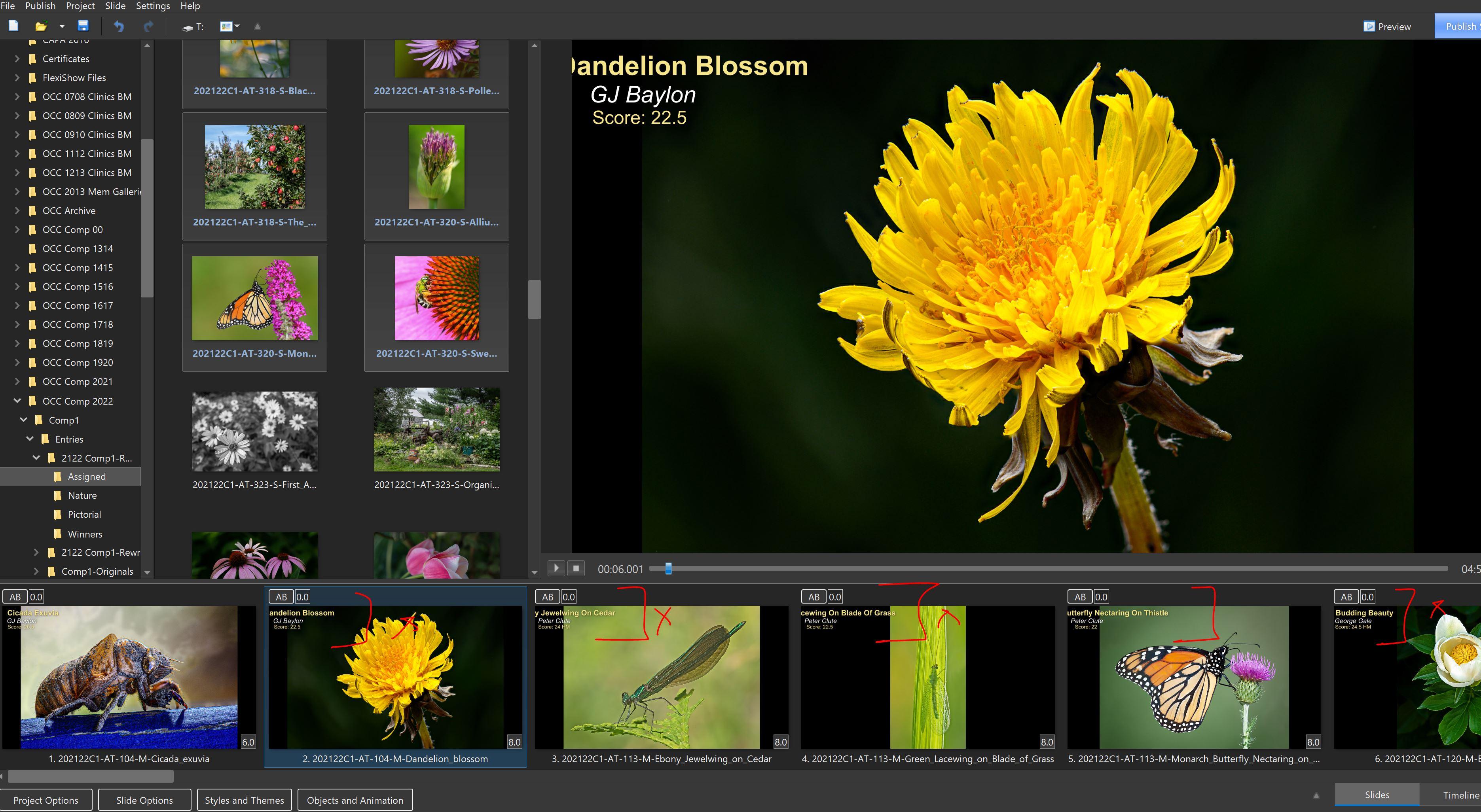The width and height of the screenshot is (1481, 812).
Task: Click the Redo arrow icon
Action: point(148,26)
